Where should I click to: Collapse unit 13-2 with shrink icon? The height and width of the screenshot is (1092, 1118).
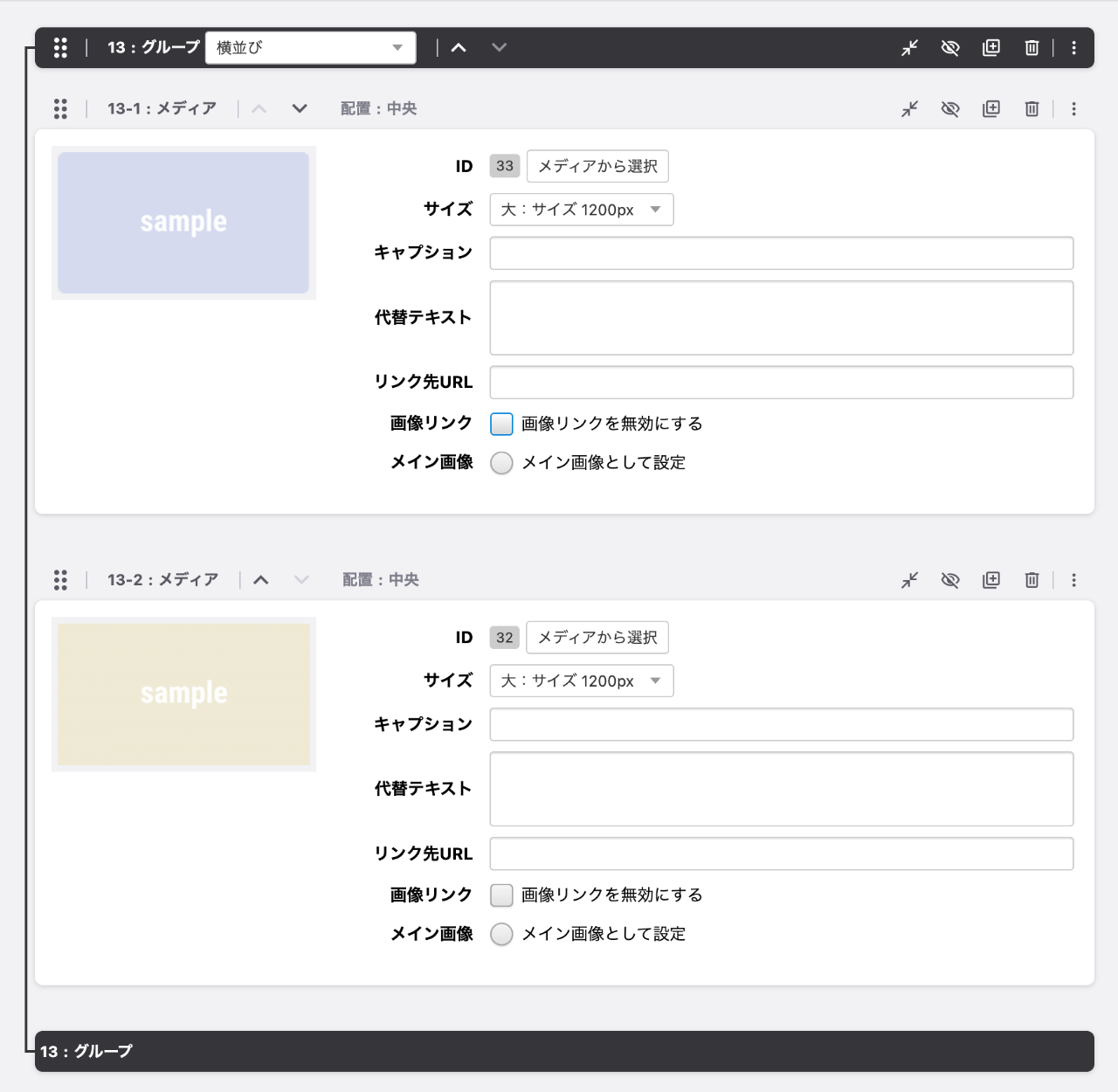coord(910,579)
